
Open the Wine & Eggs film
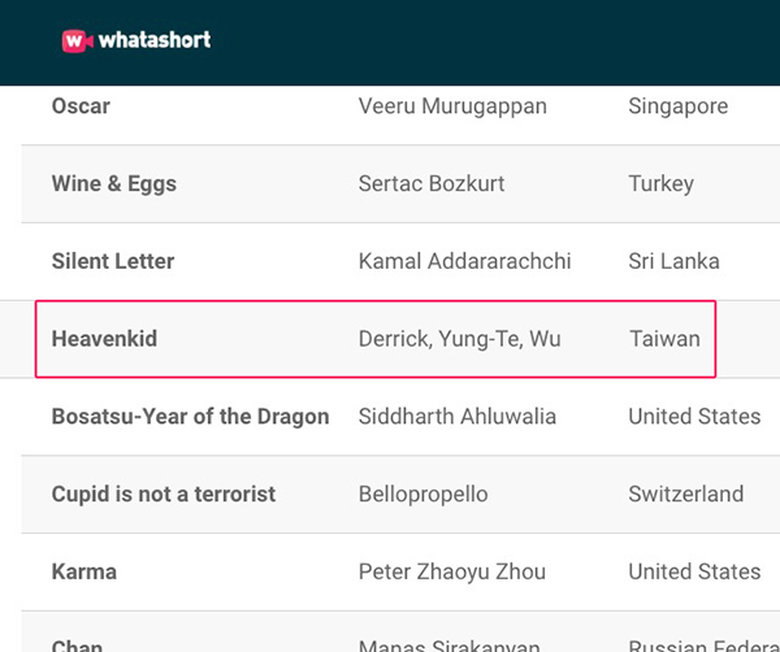(x=114, y=184)
